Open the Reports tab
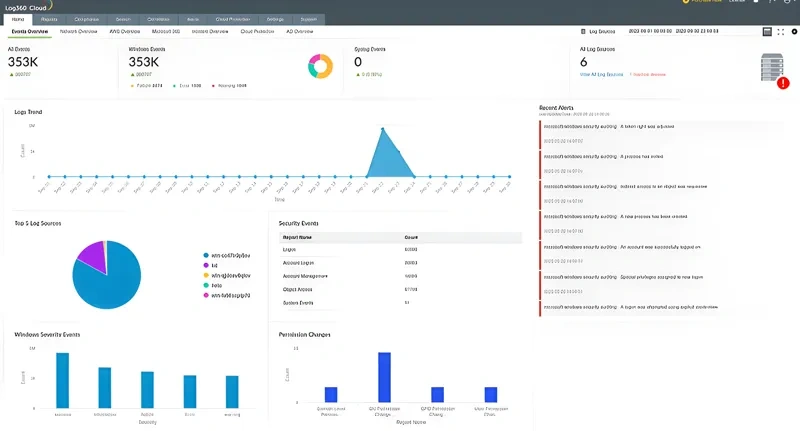The height and width of the screenshot is (431, 800). tap(49, 19)
